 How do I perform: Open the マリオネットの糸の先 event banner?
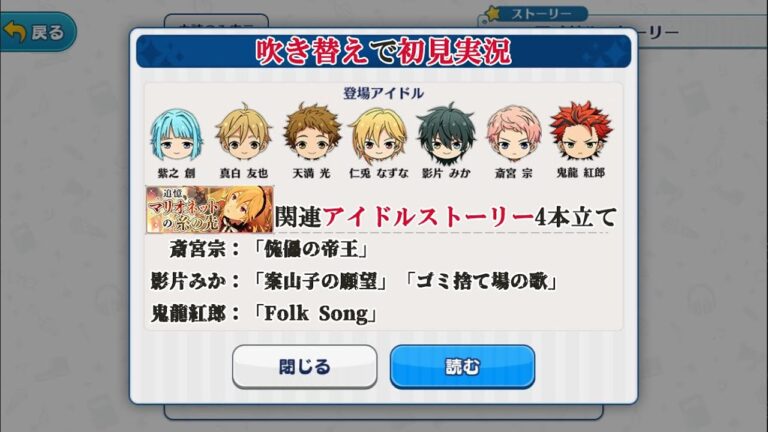[x=210, y=209]
